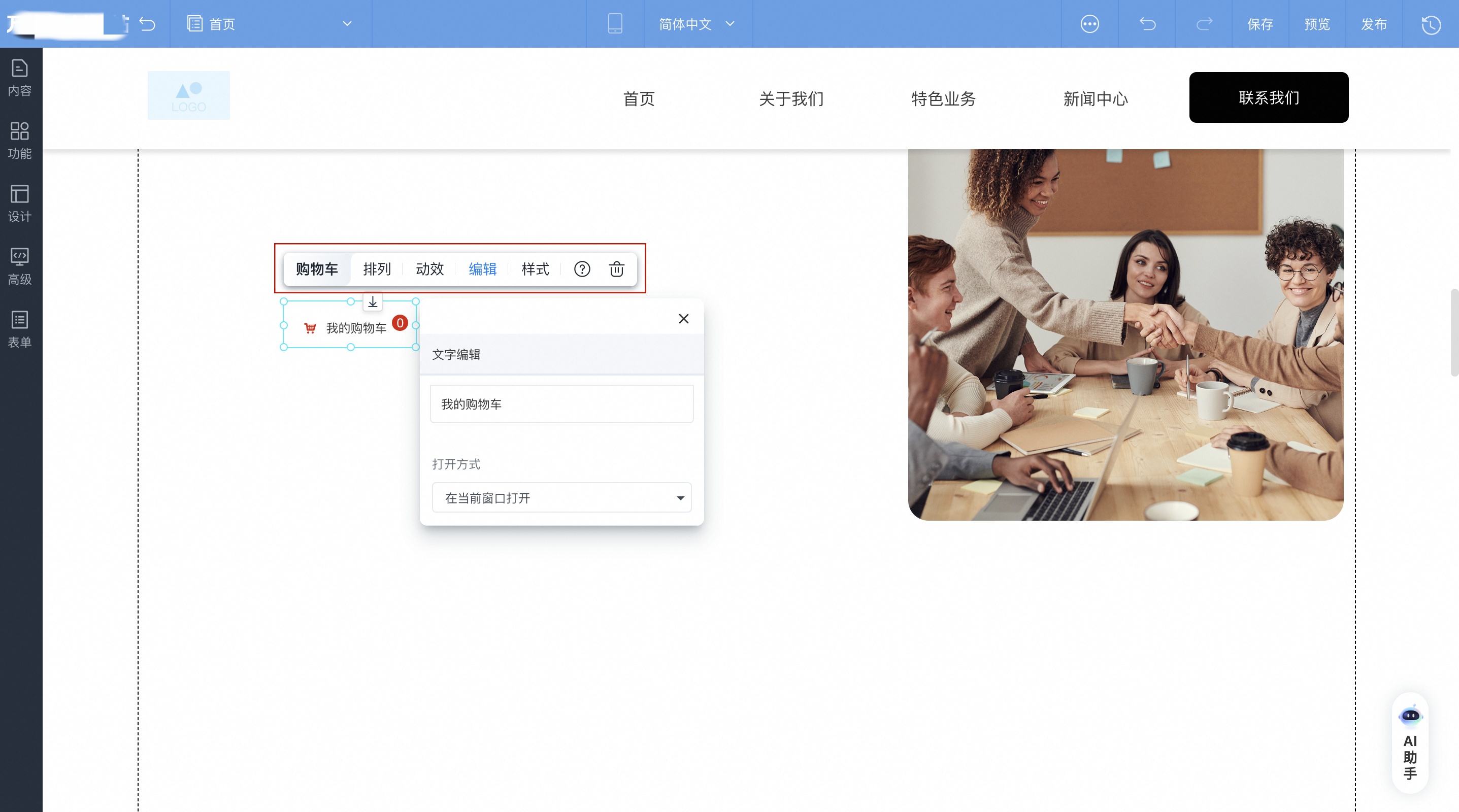The height and width of the screenshot is (812, 1459).
Task: Select the 排列 toolbar tab
Action: (x=377, y=269)
